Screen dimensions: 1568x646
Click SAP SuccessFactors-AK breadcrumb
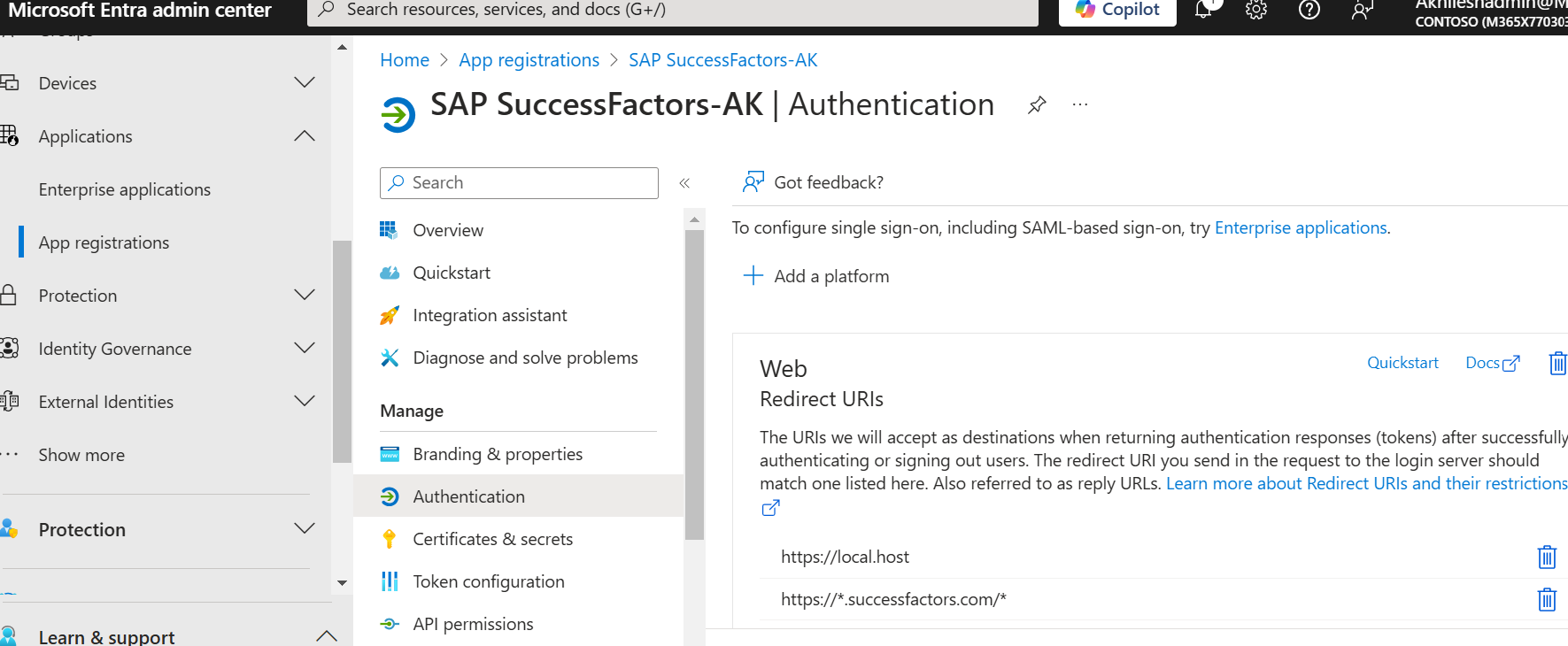pos(722,60)
